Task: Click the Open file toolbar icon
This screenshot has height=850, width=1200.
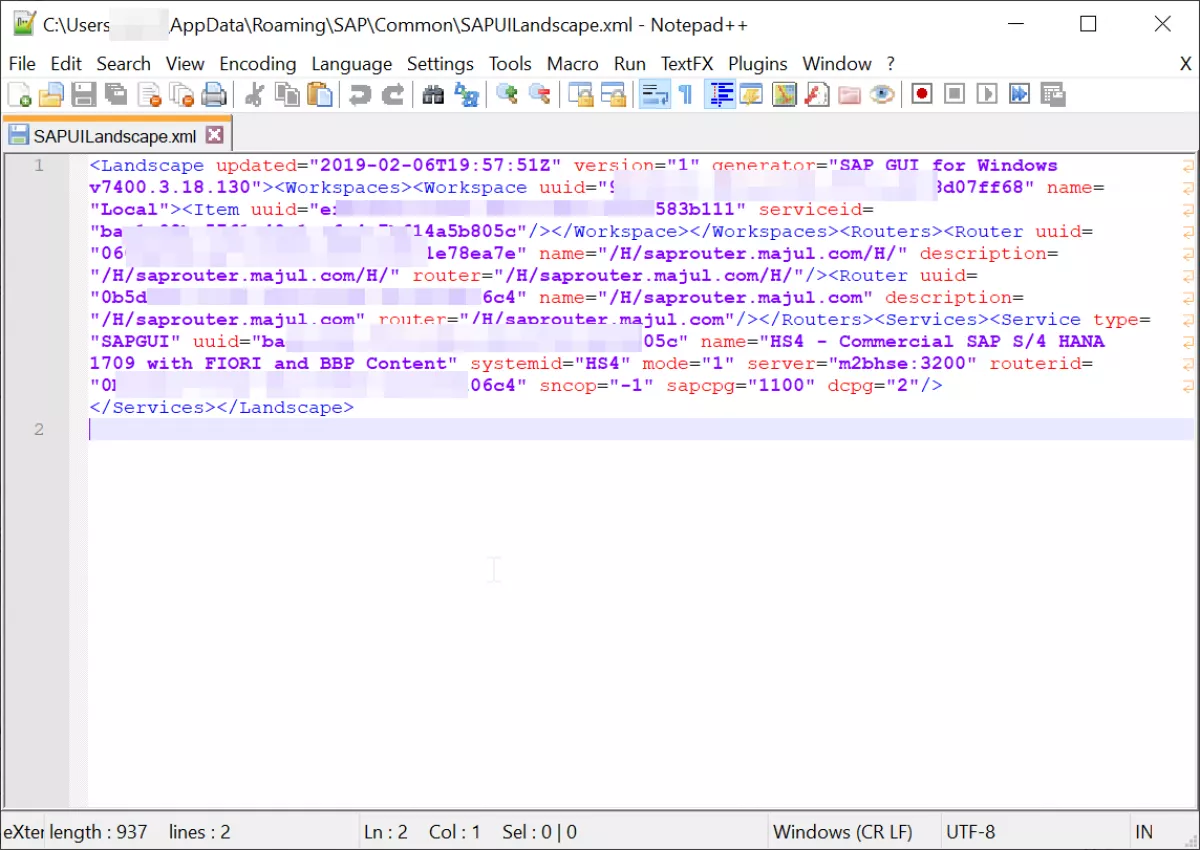Action: pos(51,95)
